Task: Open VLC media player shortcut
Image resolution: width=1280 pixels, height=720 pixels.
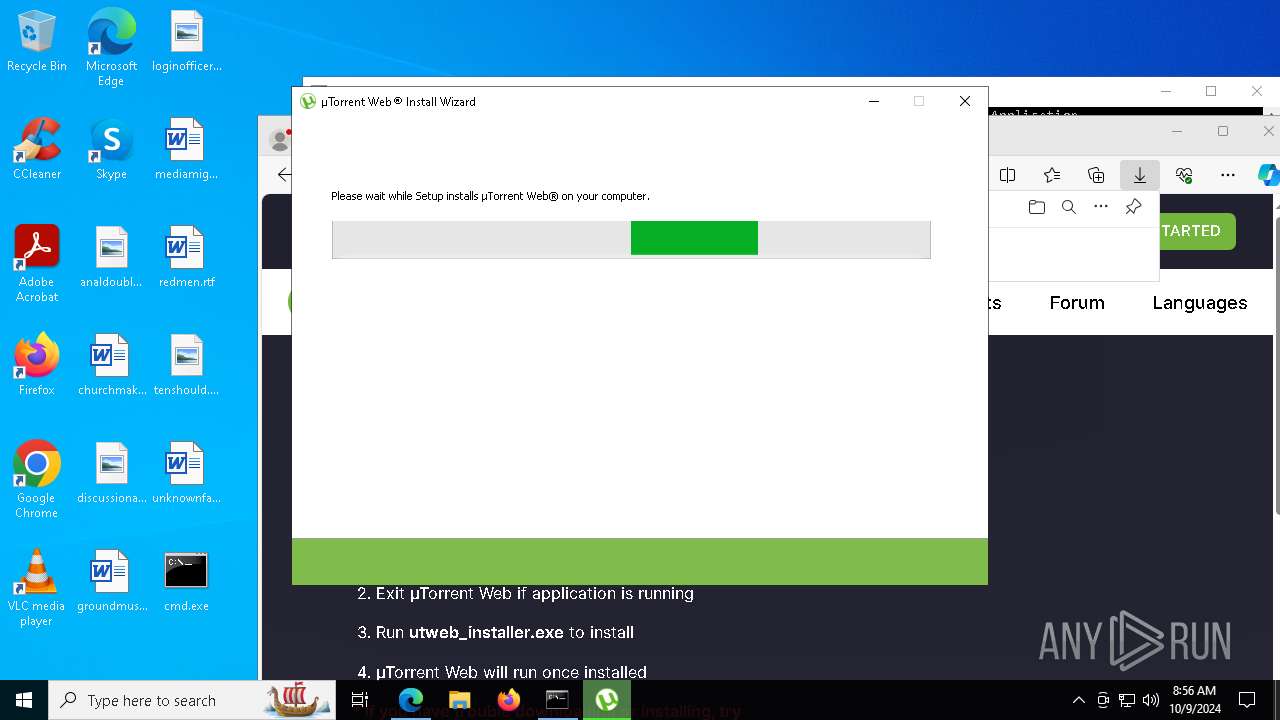Action: (x=37, y=588)
